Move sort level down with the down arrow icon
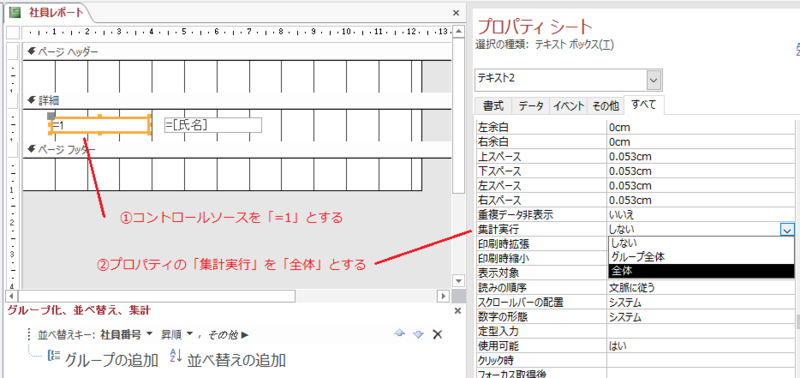The image size is (800, 378). pyautogui.click(x=418, y=334)
